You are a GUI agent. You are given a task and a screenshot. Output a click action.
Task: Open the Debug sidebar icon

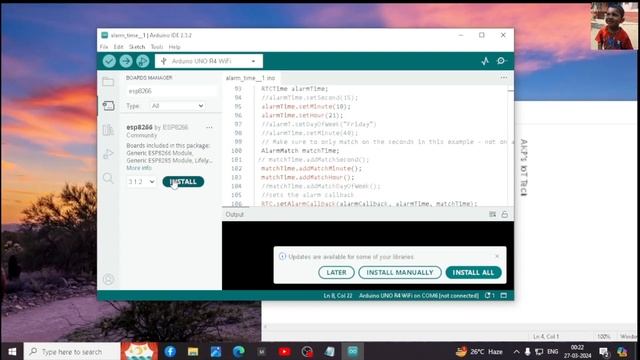[108, 154]
